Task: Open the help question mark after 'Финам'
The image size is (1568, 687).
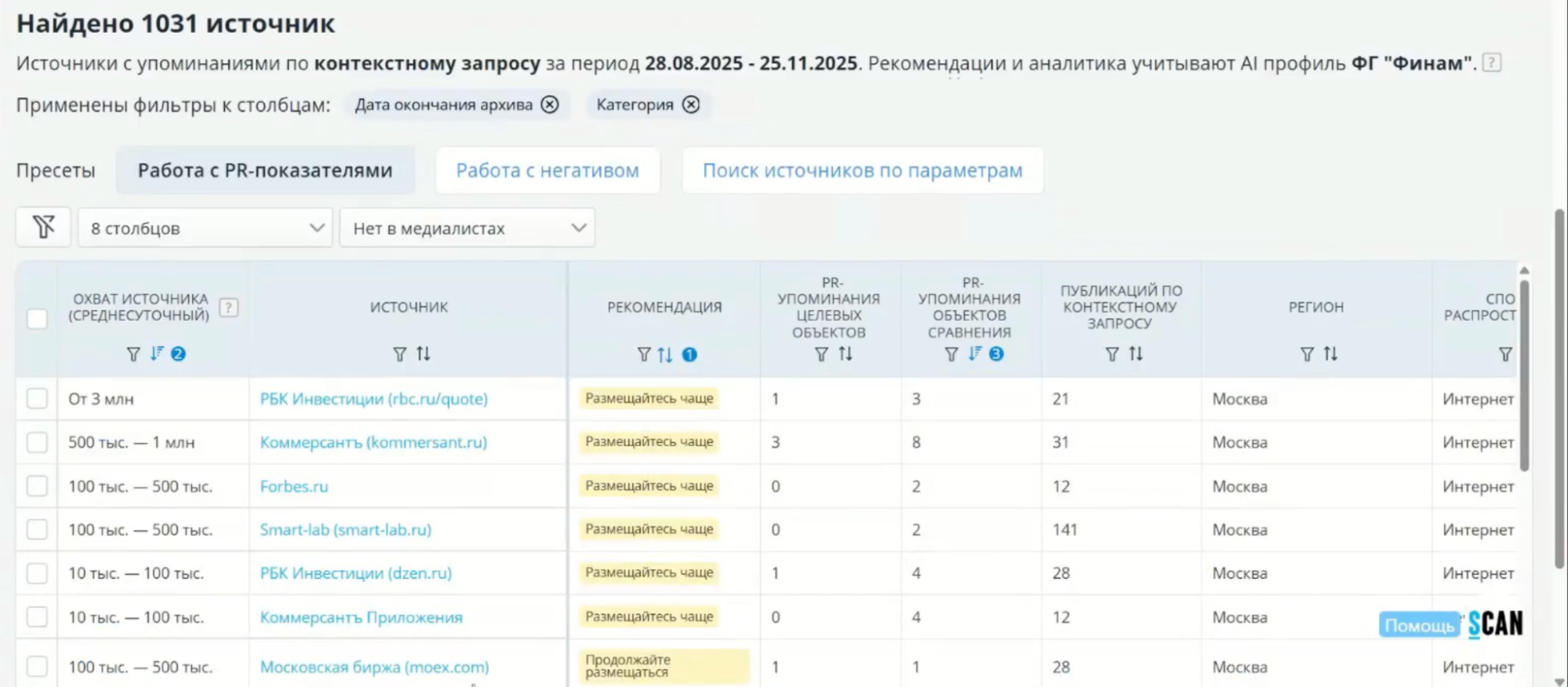Action: (x=1492, y=63)
